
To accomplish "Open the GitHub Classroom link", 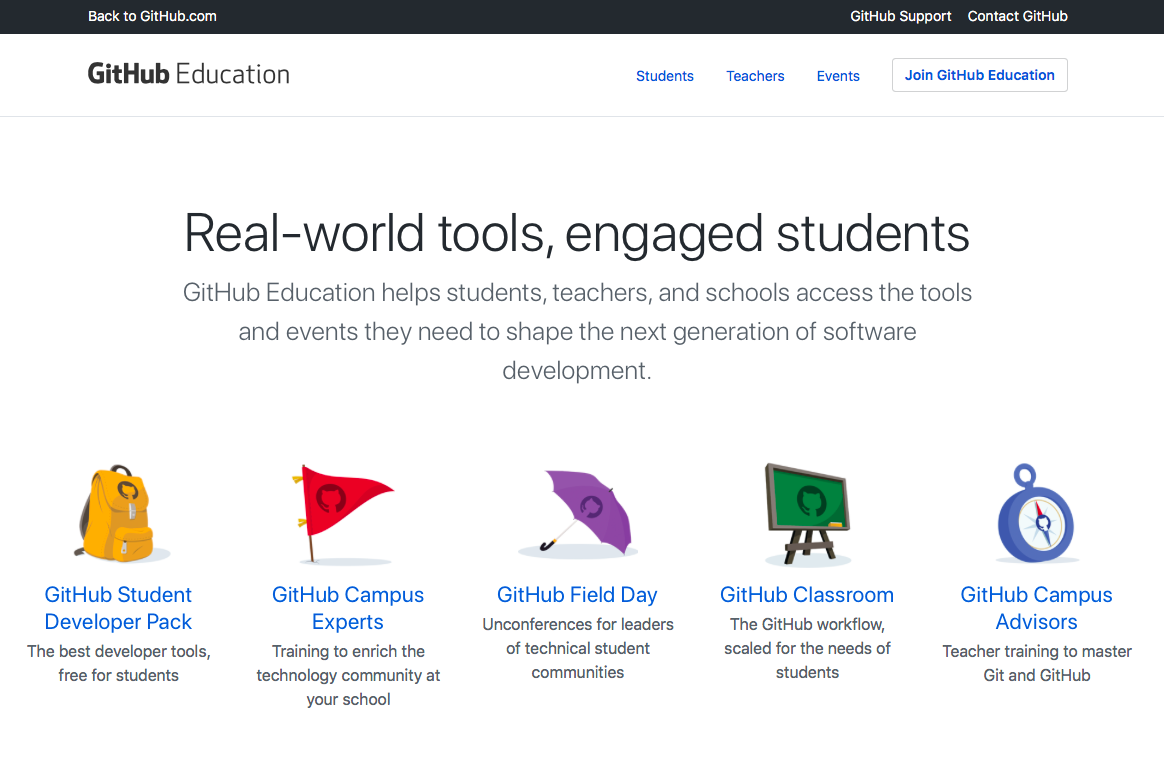I will [x=807, y=595].
